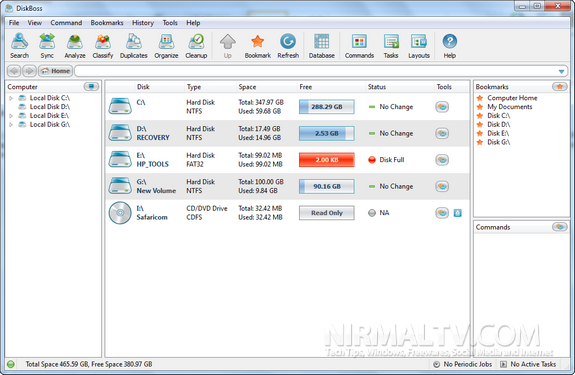This screenshot has width=575, height=375.
Task: Click the No Periodic Jobs icon
Action: (436, 364)
